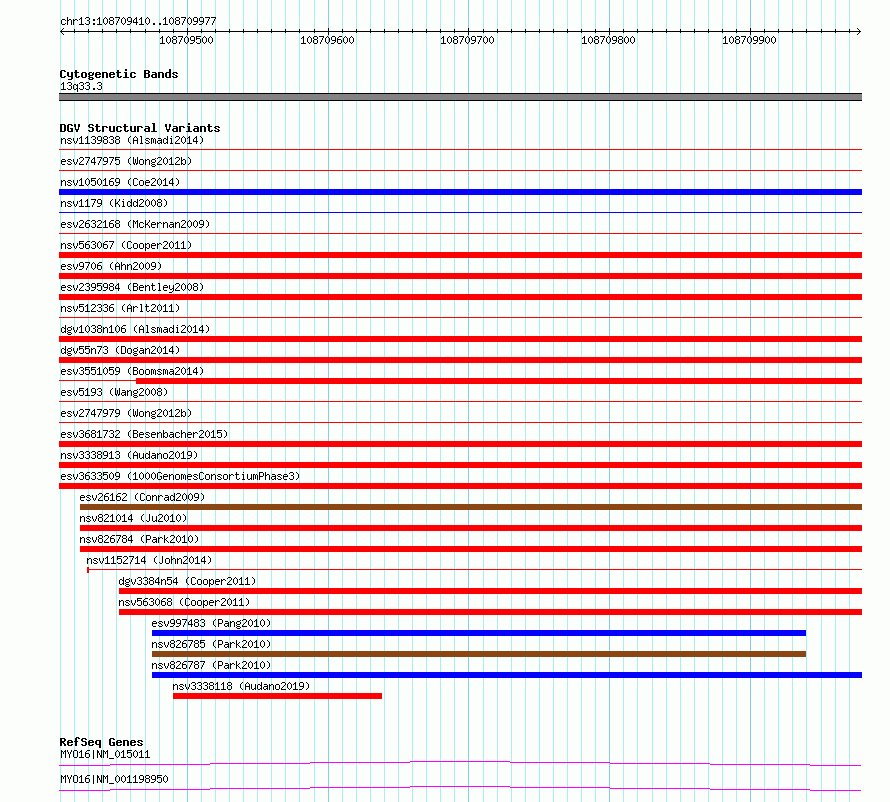Click the esv3681732 (Besenbacher2015) label
Viewport: 890px width, 802px height.
pyautogui.click(x=144, y=434)
